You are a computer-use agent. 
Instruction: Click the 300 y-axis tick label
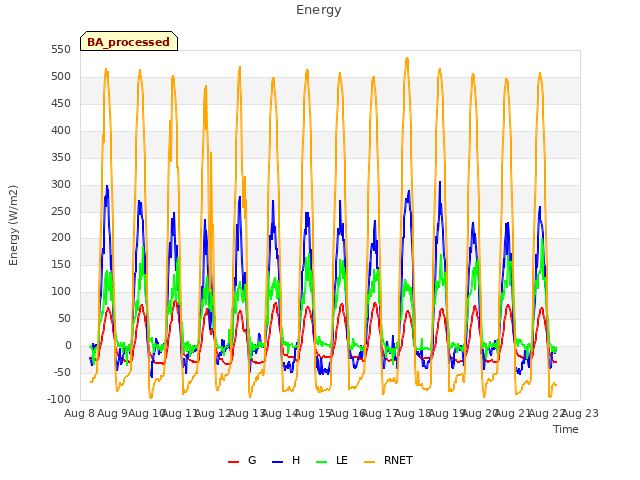(61, 184)
